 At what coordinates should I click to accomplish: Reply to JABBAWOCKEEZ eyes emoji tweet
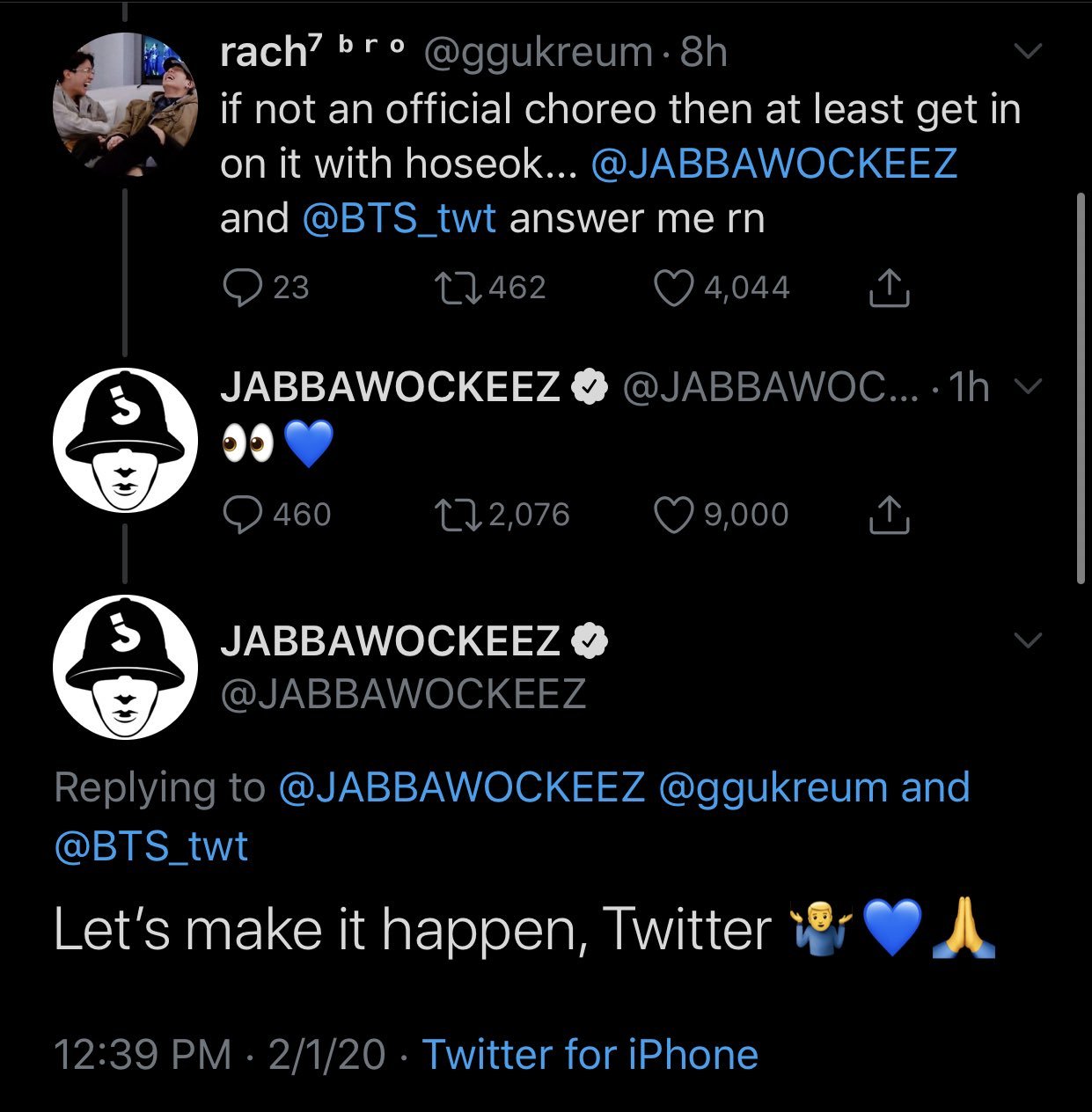pyautogui.click(x=242, y=515)
